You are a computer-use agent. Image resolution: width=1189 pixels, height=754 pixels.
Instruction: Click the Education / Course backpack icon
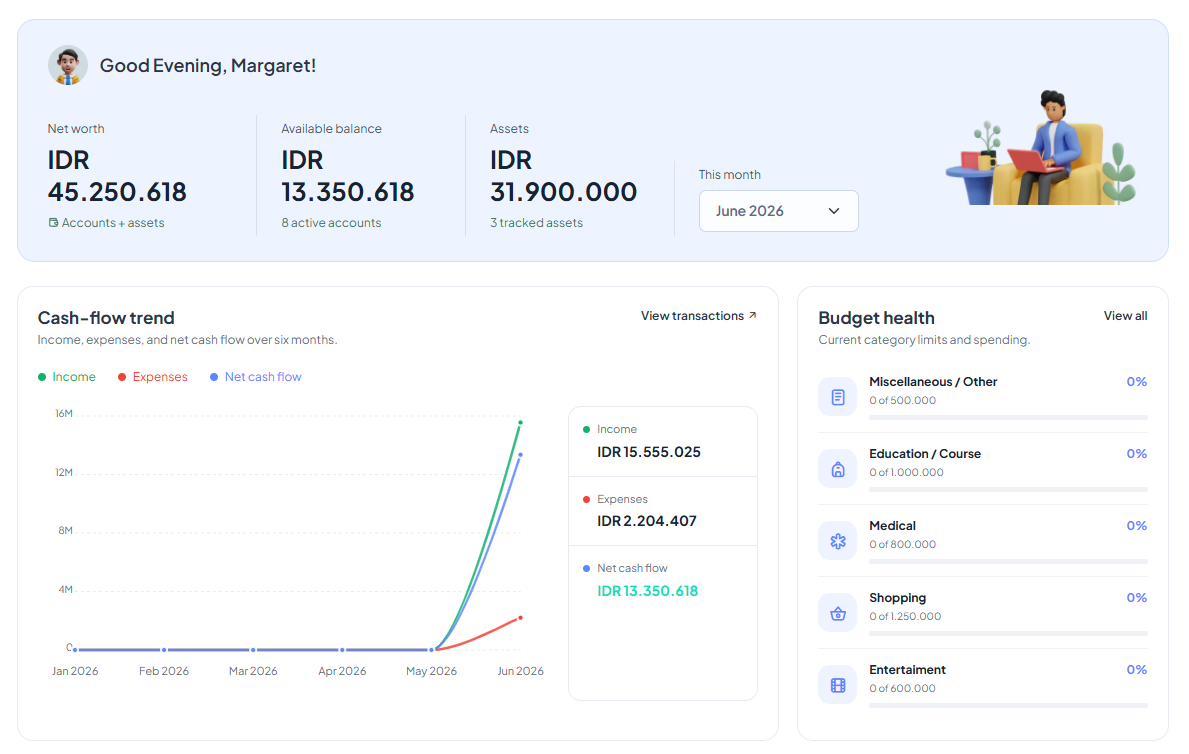click(838, 469)
